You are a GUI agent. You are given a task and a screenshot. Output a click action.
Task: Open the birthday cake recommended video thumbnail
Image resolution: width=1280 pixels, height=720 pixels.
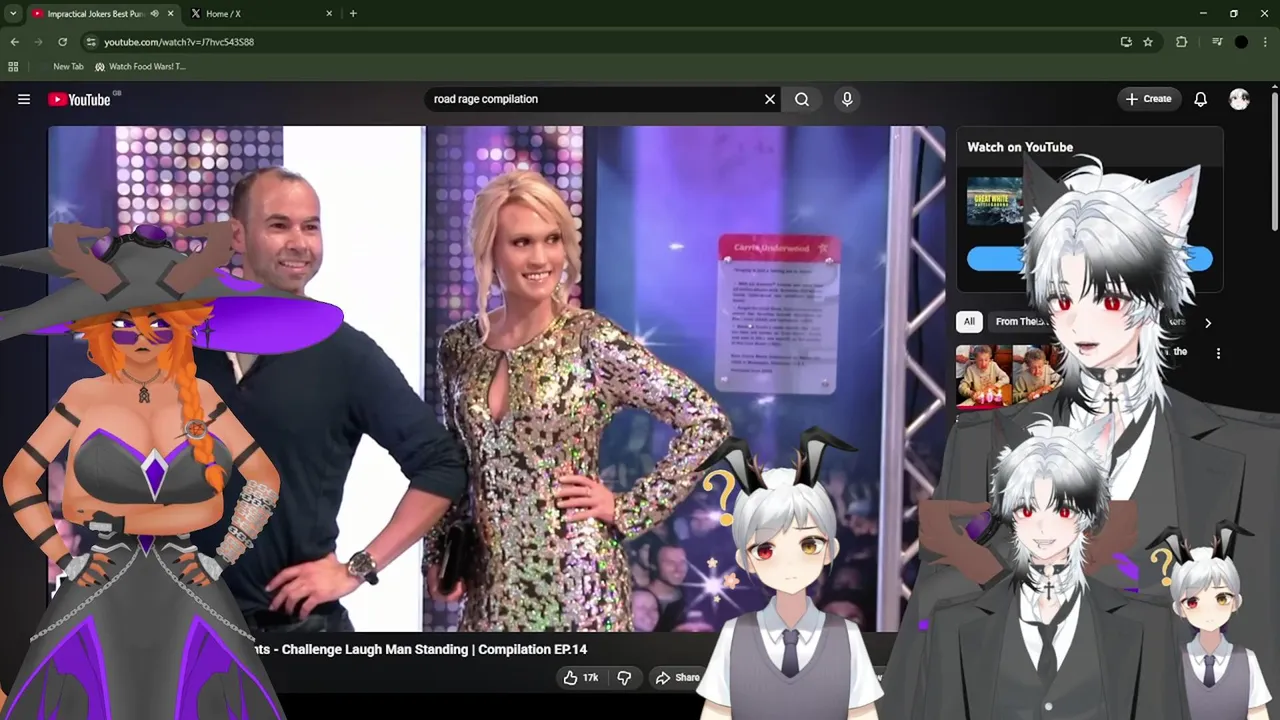[1008, 377]
